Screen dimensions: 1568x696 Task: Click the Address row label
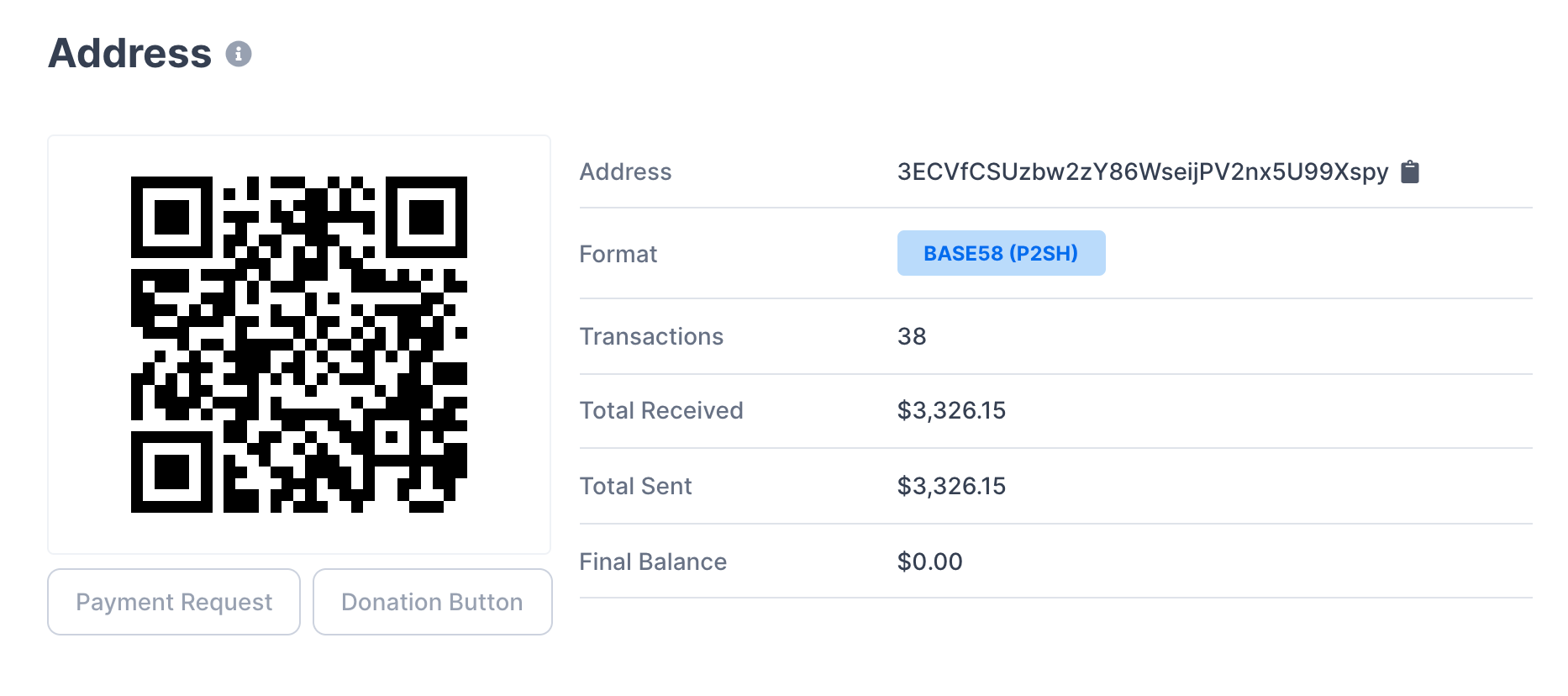tap(625, 171)
